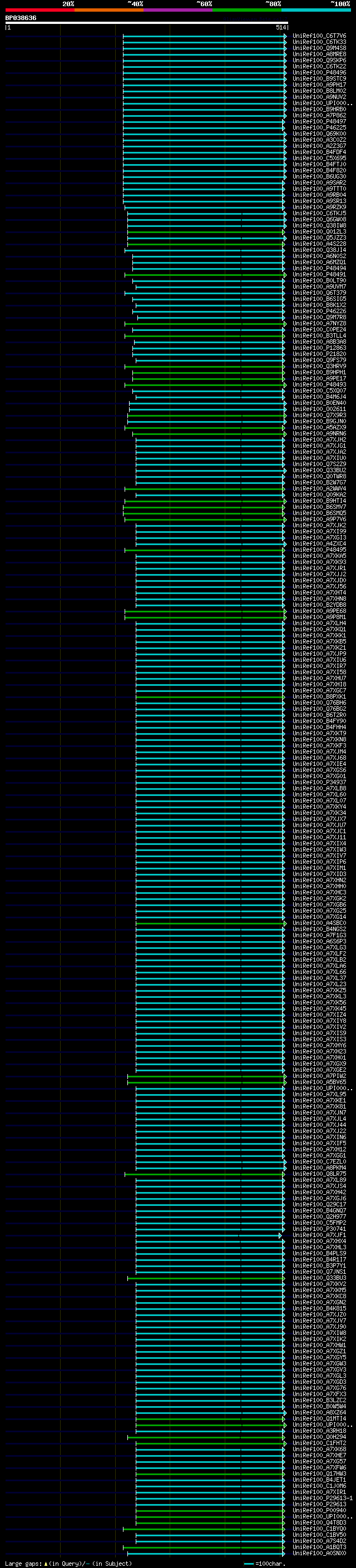Select hit label UniRef100_O02611

pyautogui.click(x=319, y=409)
